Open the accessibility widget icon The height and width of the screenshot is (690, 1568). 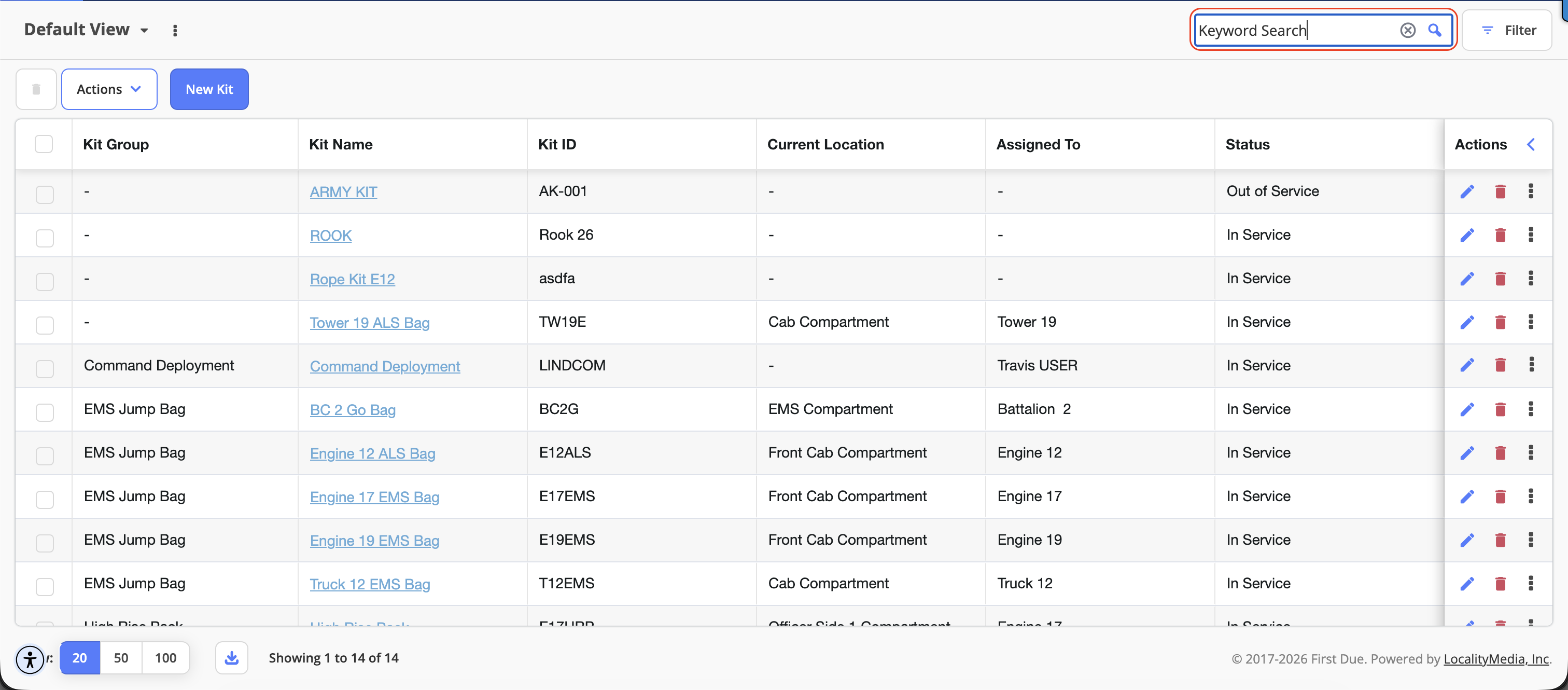coord(30,659)
